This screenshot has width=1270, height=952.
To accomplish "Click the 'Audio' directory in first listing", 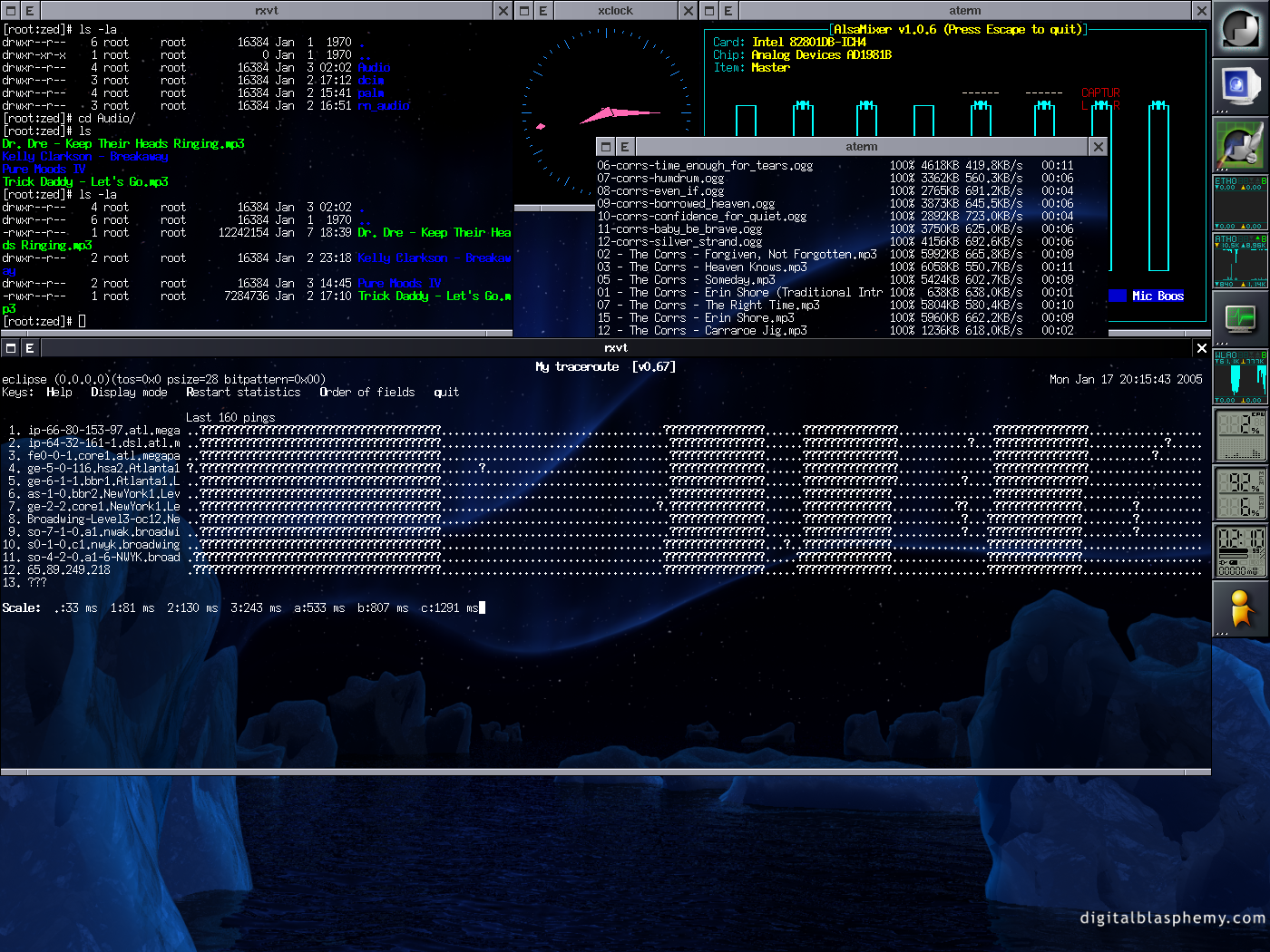I will (x=374, y=68).
